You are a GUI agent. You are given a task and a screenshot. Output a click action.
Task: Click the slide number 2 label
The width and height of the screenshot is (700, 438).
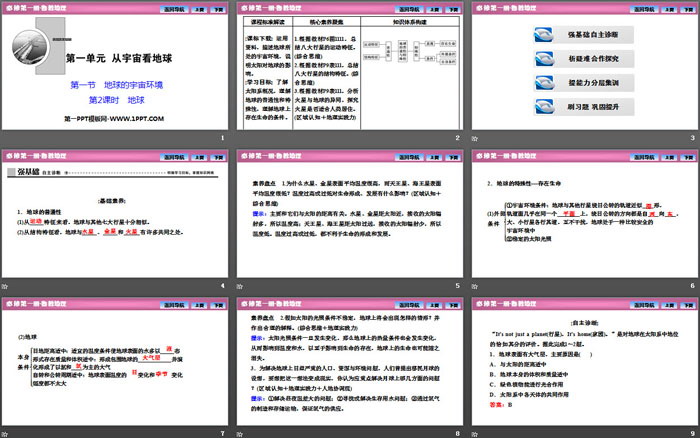[458, 138]
